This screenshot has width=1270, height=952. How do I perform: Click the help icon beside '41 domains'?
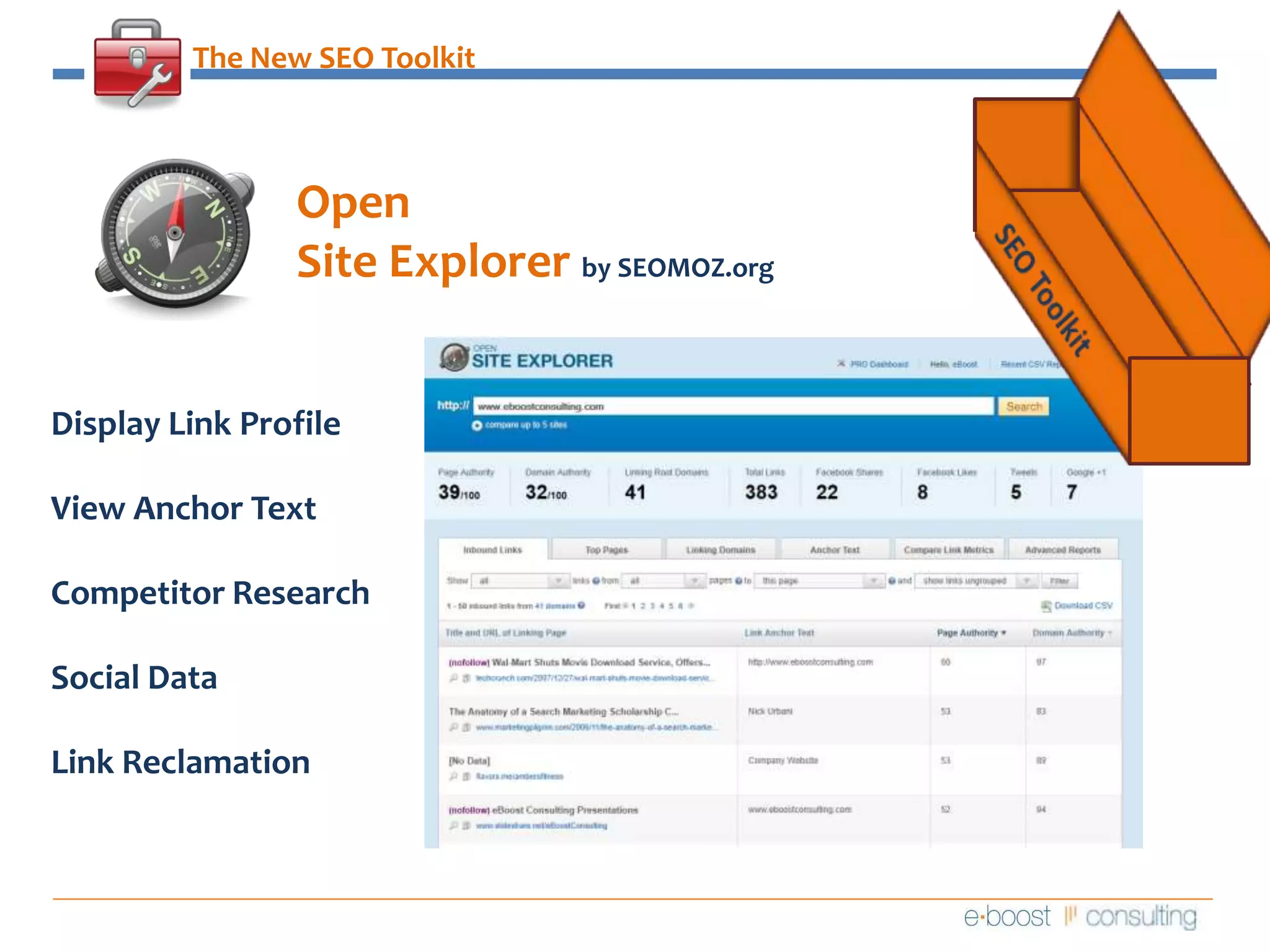click(581, 606)
